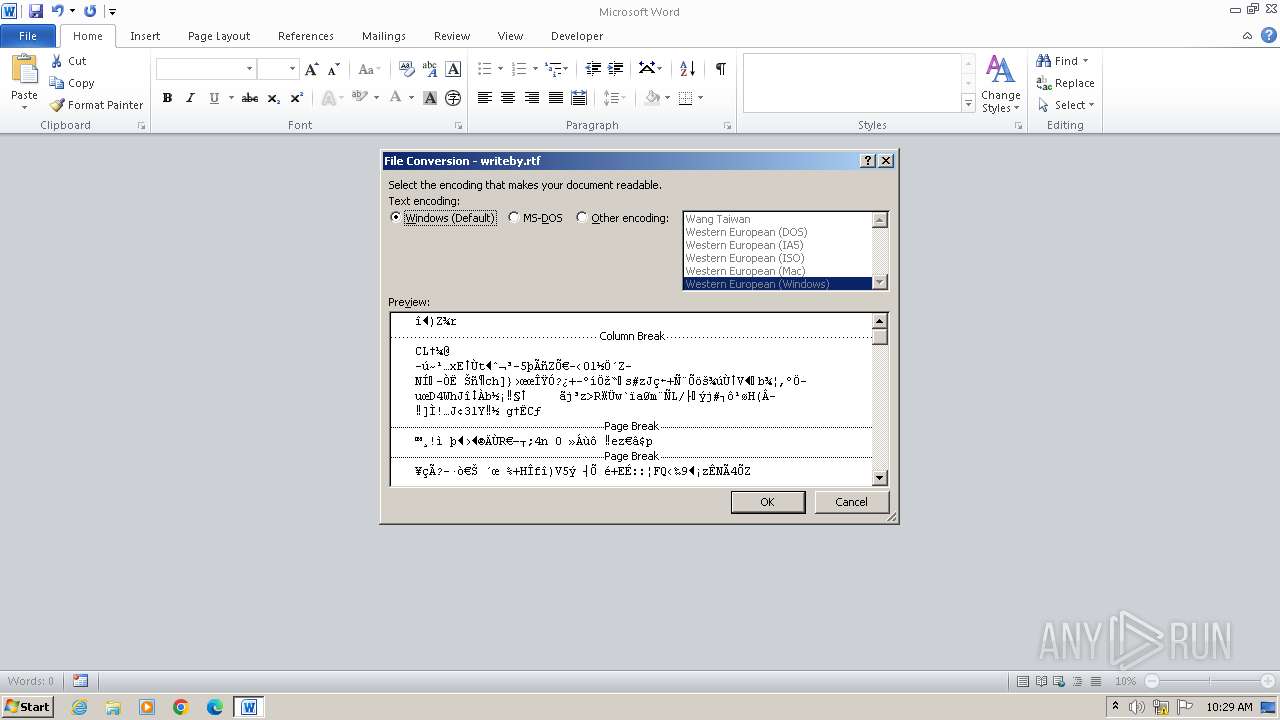Image resolution: width=1280 pixels, height=720 pixels.
Task: Apply Strikethrough formatting
Action: click(250, 98)
